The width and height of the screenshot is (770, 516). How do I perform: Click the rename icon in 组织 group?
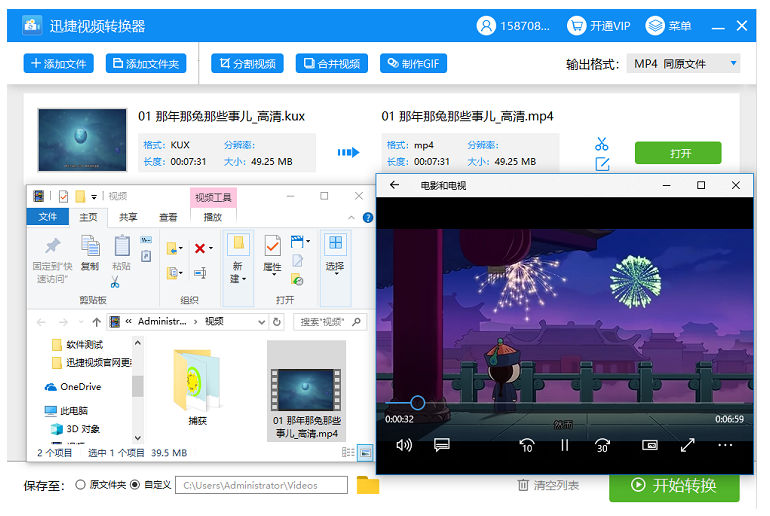pyautogui.click(x=200, y=272)
